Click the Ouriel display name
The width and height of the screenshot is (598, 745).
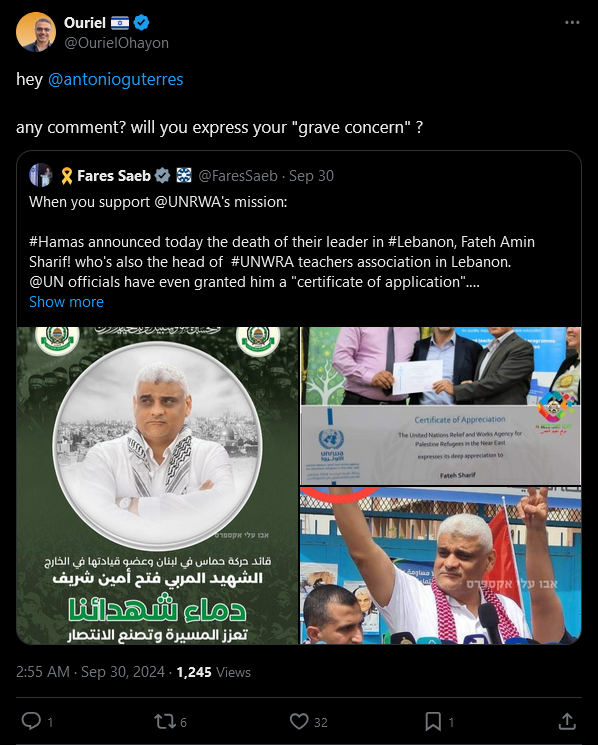(85, 22)
